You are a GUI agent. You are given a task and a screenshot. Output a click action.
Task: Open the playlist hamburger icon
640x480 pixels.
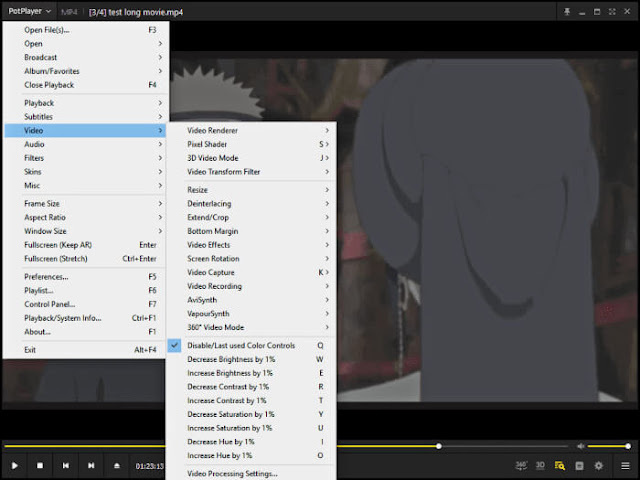point(625,465)
